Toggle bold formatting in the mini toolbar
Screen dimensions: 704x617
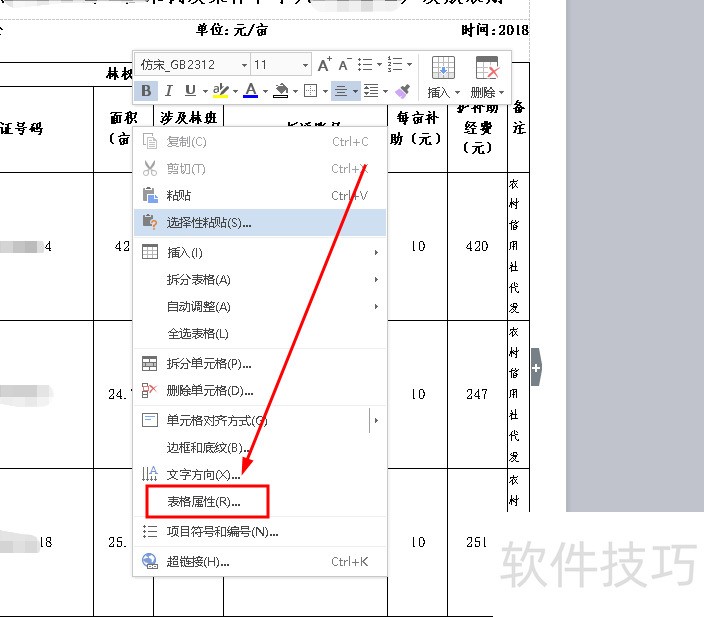tap(146, 91)
